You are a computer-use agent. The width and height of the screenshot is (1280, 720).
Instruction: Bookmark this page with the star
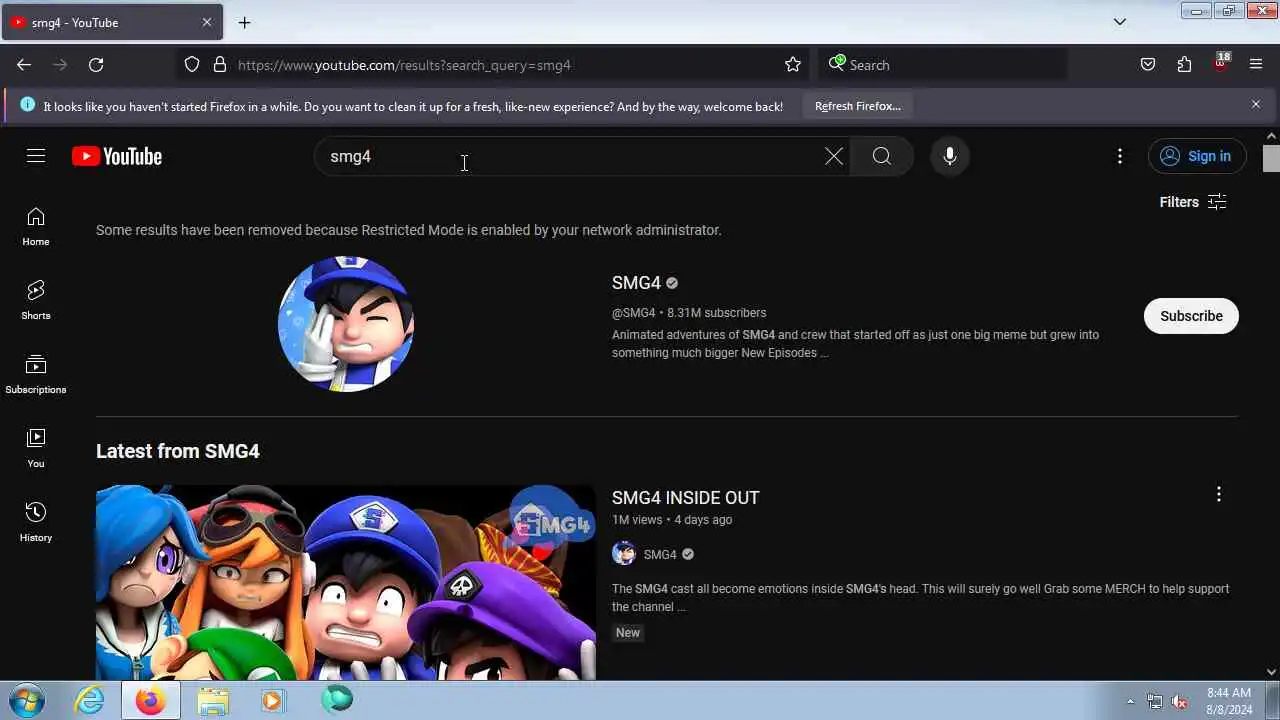tap(793, 65)
